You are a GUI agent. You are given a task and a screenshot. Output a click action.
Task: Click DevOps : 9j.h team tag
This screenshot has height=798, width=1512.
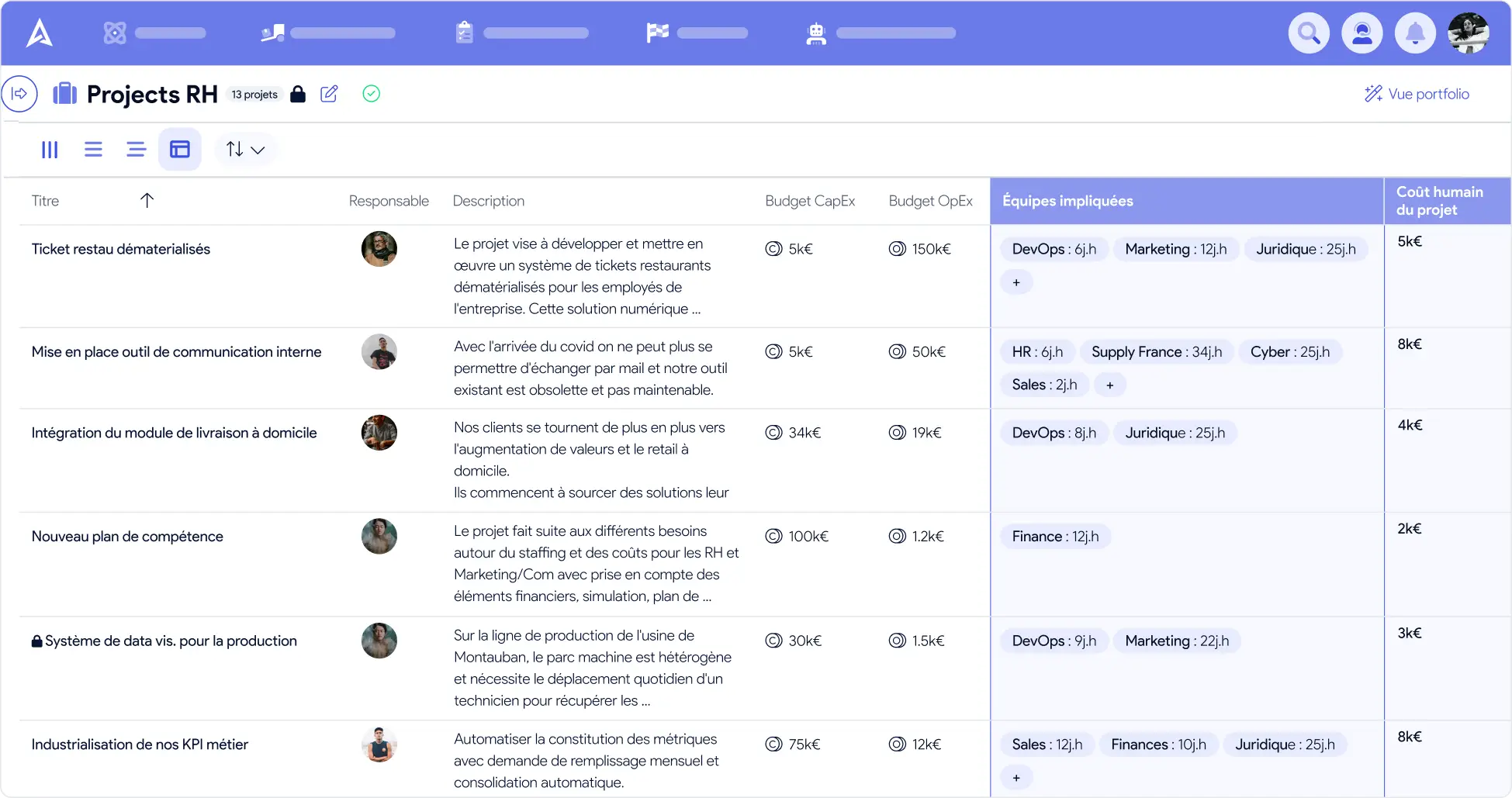pyautogui.click(x=1054, y=641)
